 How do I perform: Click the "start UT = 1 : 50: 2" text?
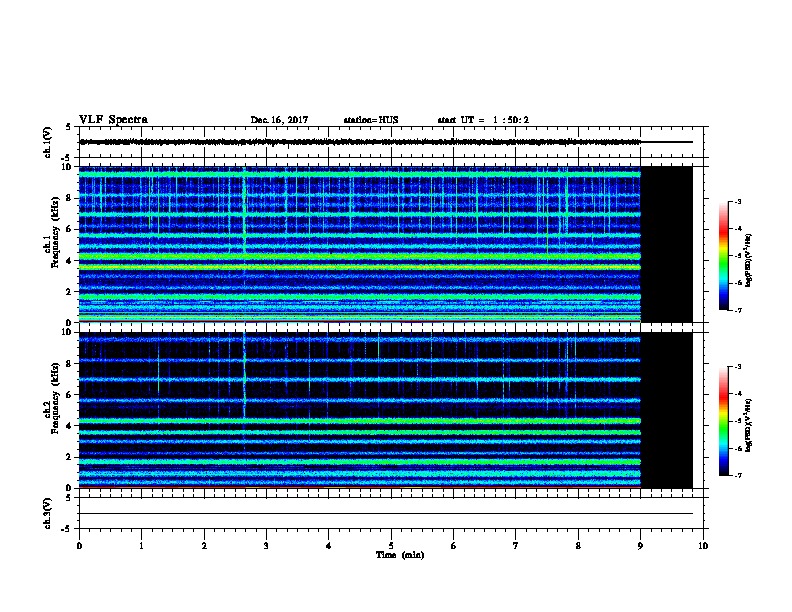tap(483, 120)
